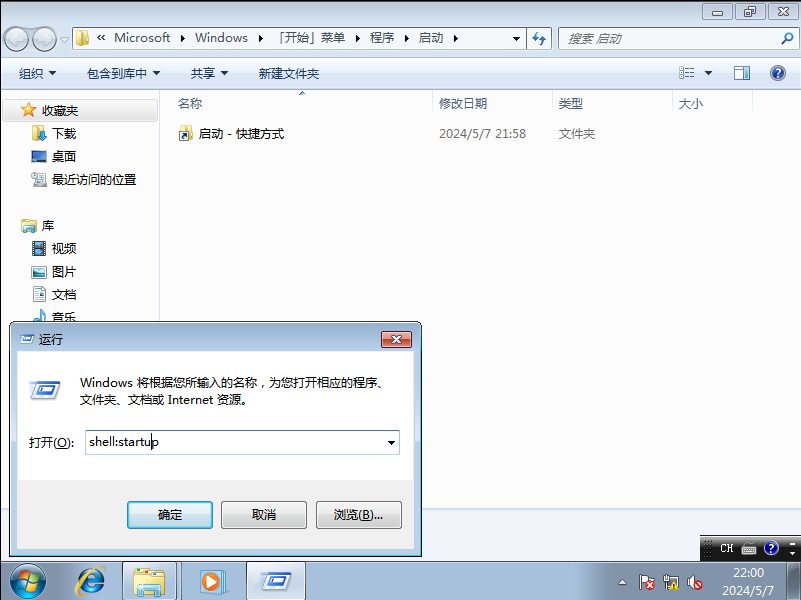Select the 程序 breadcrumb segment
The height and width of the screenshot is (600, 801).
pos(382,38)
